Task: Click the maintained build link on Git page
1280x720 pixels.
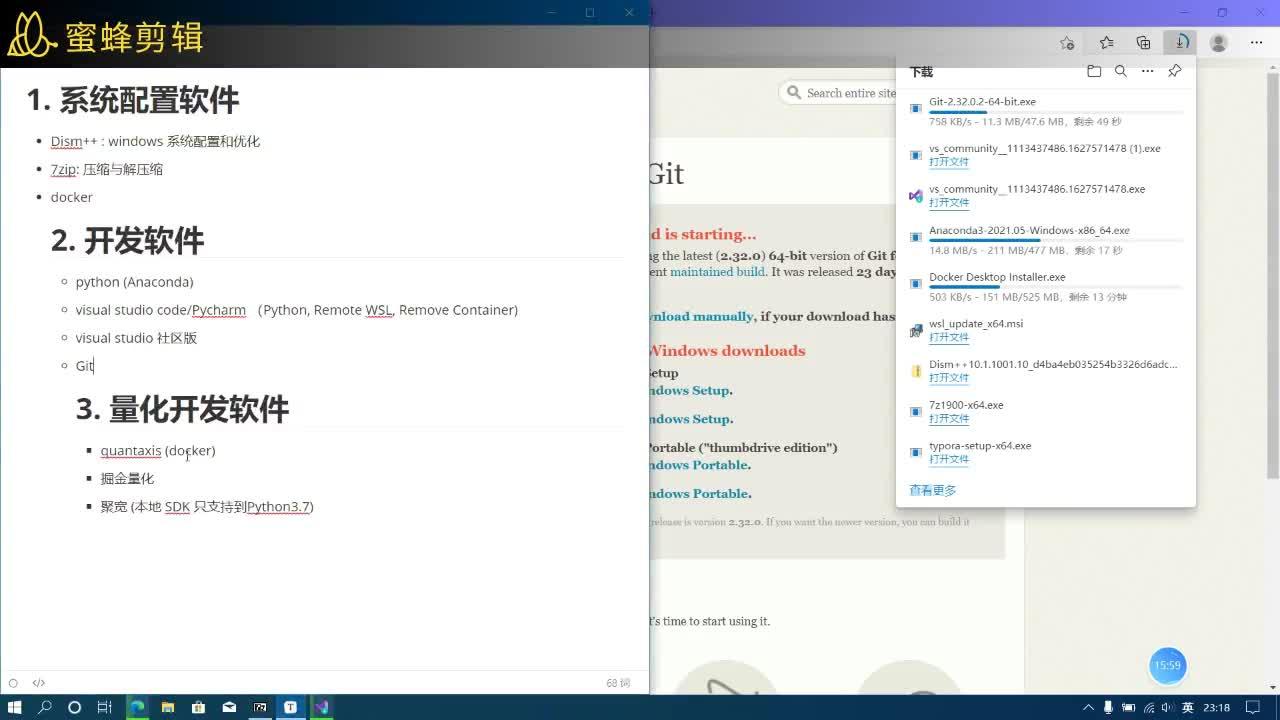Action: (x=718, y=272)
